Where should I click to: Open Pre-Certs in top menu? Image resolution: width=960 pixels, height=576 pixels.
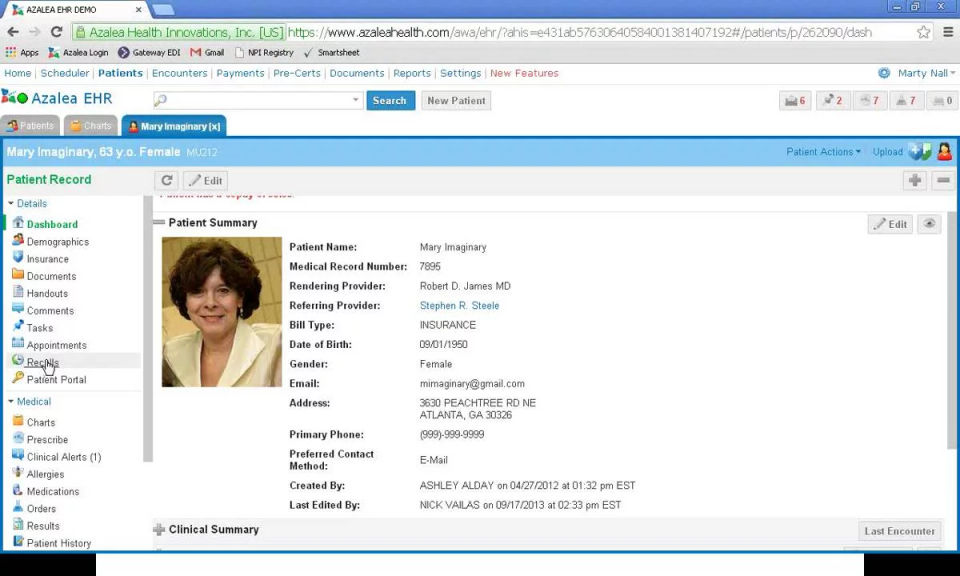[297, 73]
